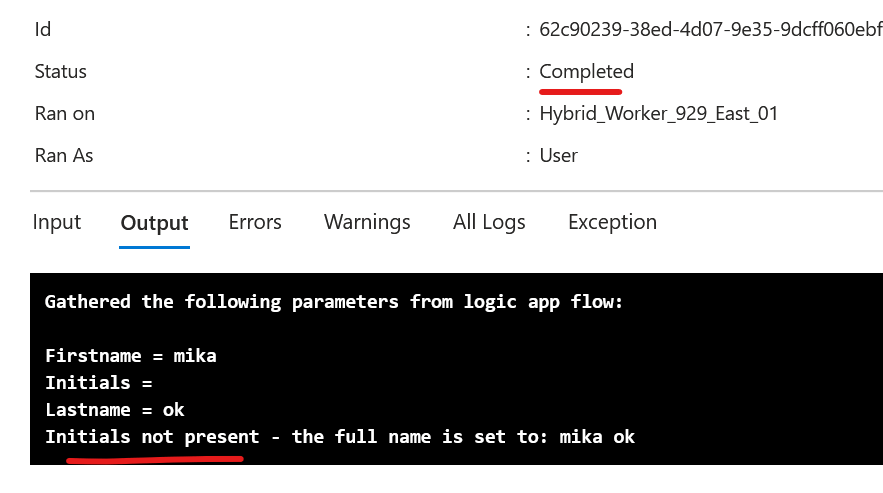Show the Exception tab

(612, 222)
